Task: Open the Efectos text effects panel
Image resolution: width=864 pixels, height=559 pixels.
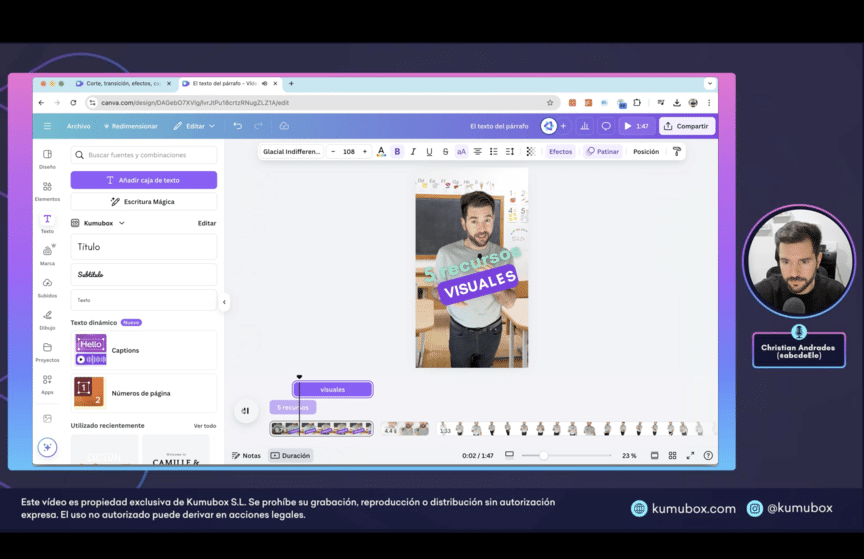Action: (560, 152)
